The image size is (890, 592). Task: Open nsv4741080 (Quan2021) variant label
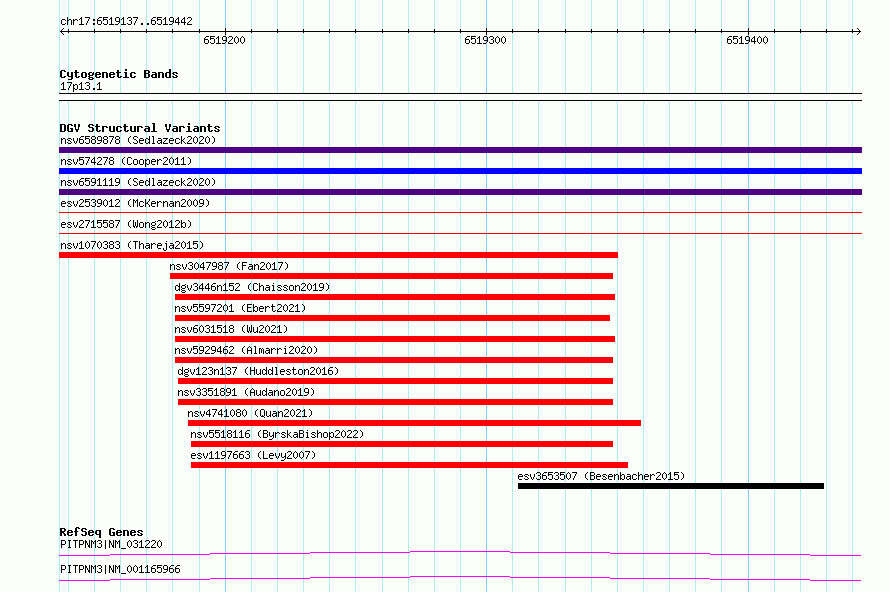coord(250,413)
